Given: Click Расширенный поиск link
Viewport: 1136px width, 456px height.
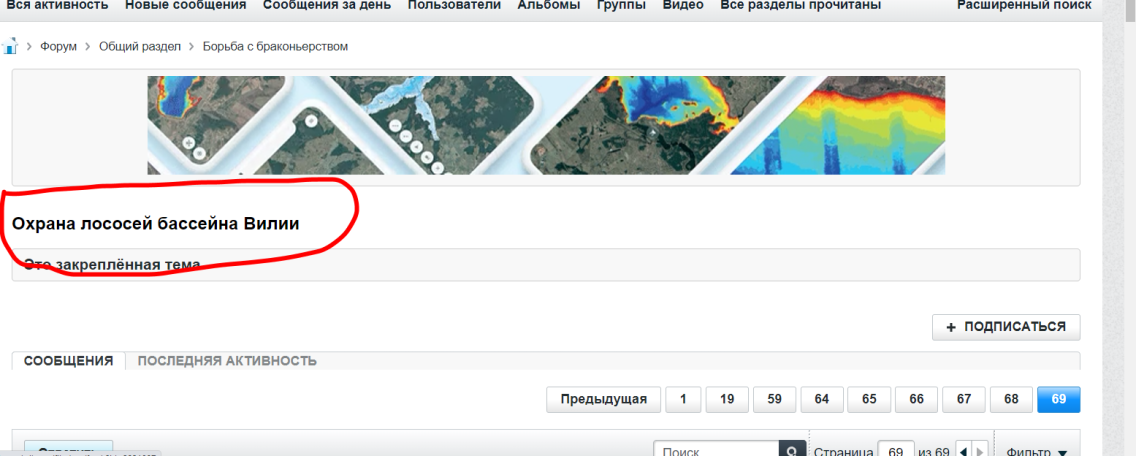Looking at the screenshot, I should pyautogui.click(x=1024, y=6).
